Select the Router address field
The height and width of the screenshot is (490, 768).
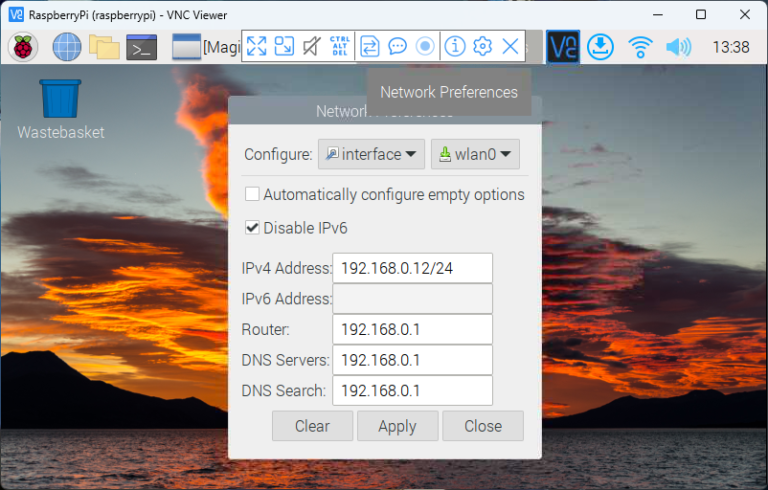[x=412, y=329]
